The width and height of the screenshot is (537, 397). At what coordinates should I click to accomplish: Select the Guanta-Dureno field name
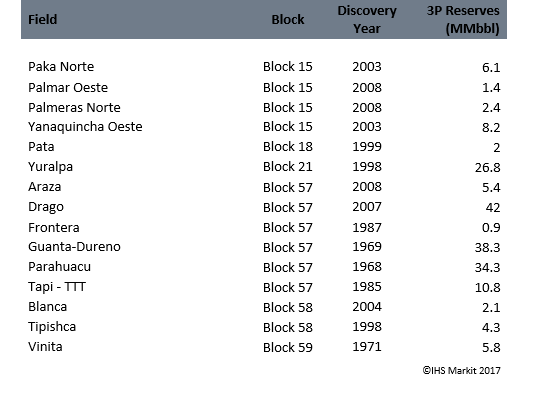point(74,247)
